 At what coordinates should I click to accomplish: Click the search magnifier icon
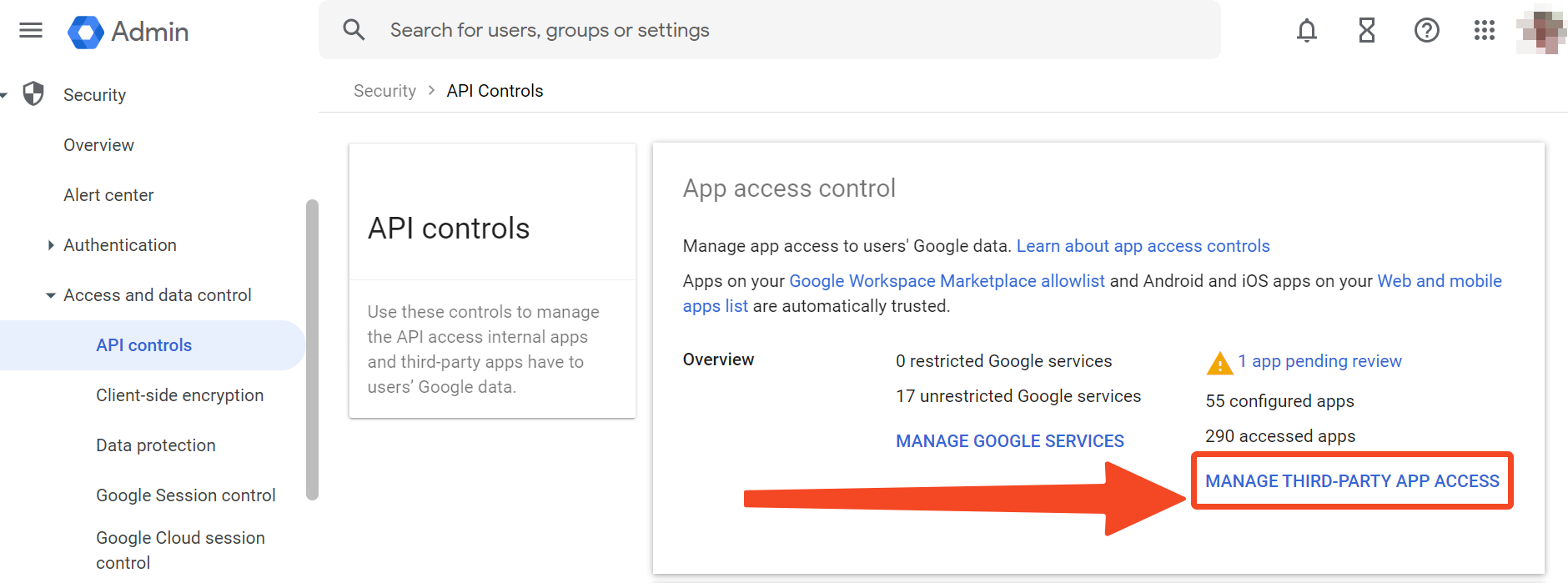[354, 30]
